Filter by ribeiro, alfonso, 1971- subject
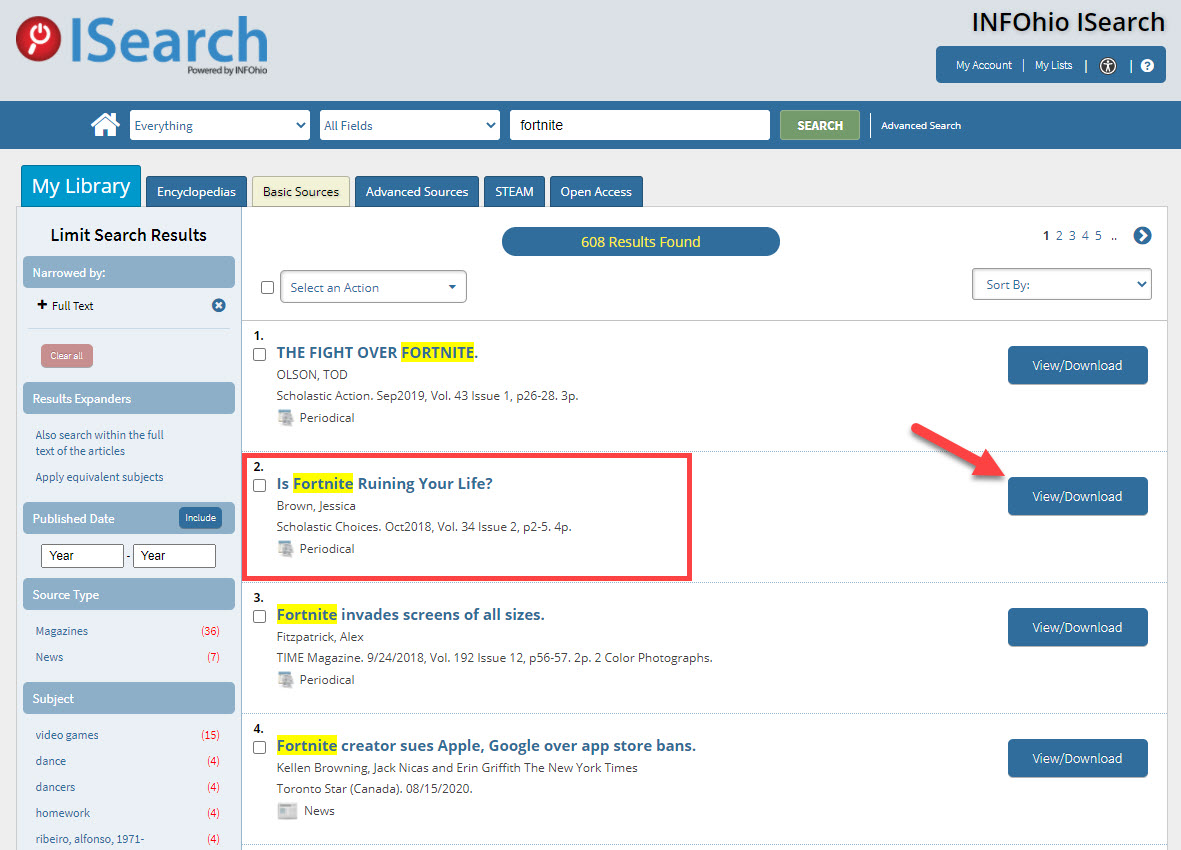The height and width of the screenshot is (850, 1181). [90, 839]
